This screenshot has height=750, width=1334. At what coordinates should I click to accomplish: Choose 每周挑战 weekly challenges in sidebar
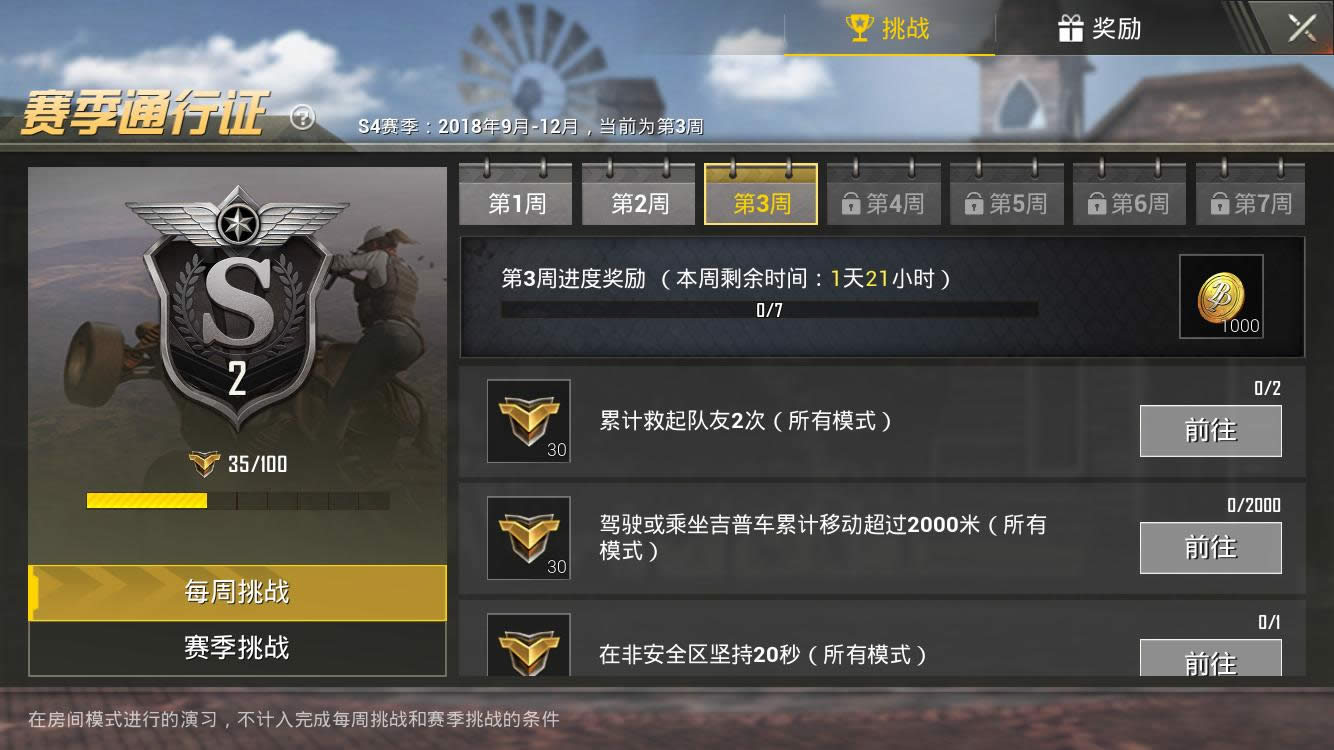(237, 592)
